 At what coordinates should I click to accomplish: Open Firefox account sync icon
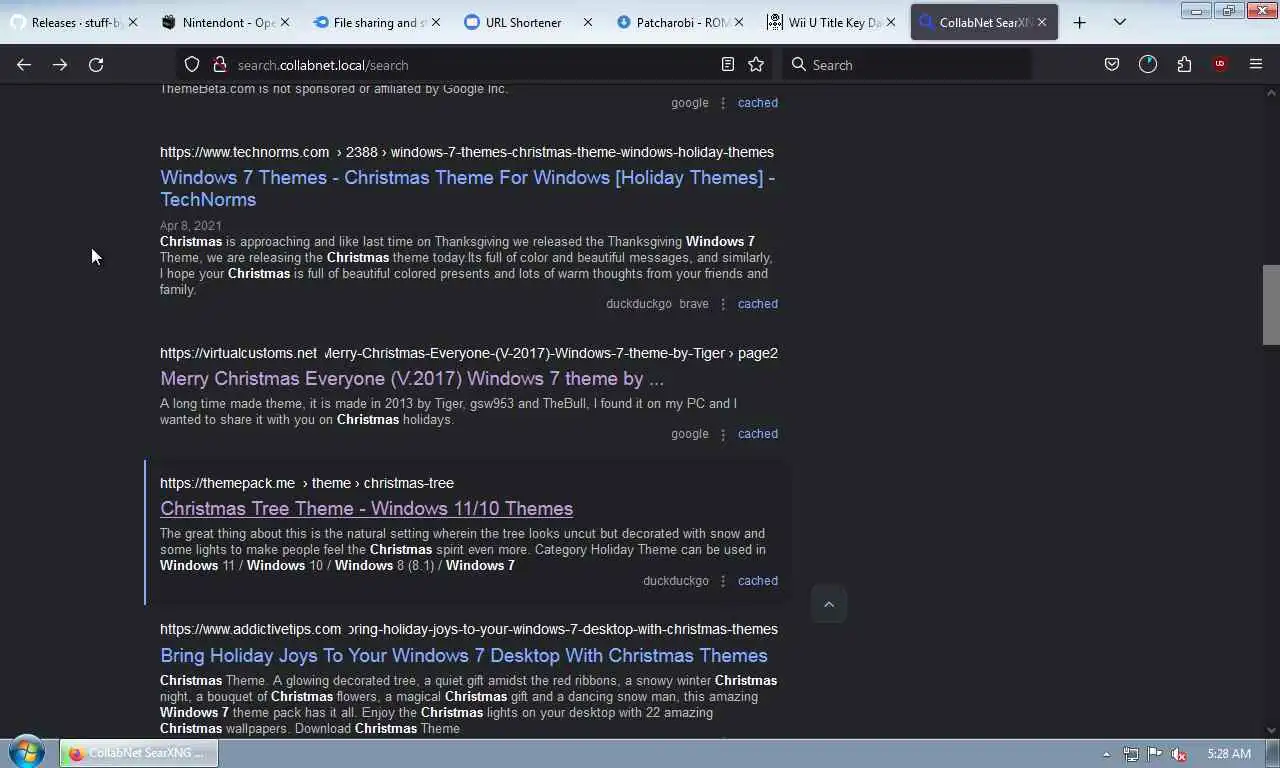tap(1148, 65)
